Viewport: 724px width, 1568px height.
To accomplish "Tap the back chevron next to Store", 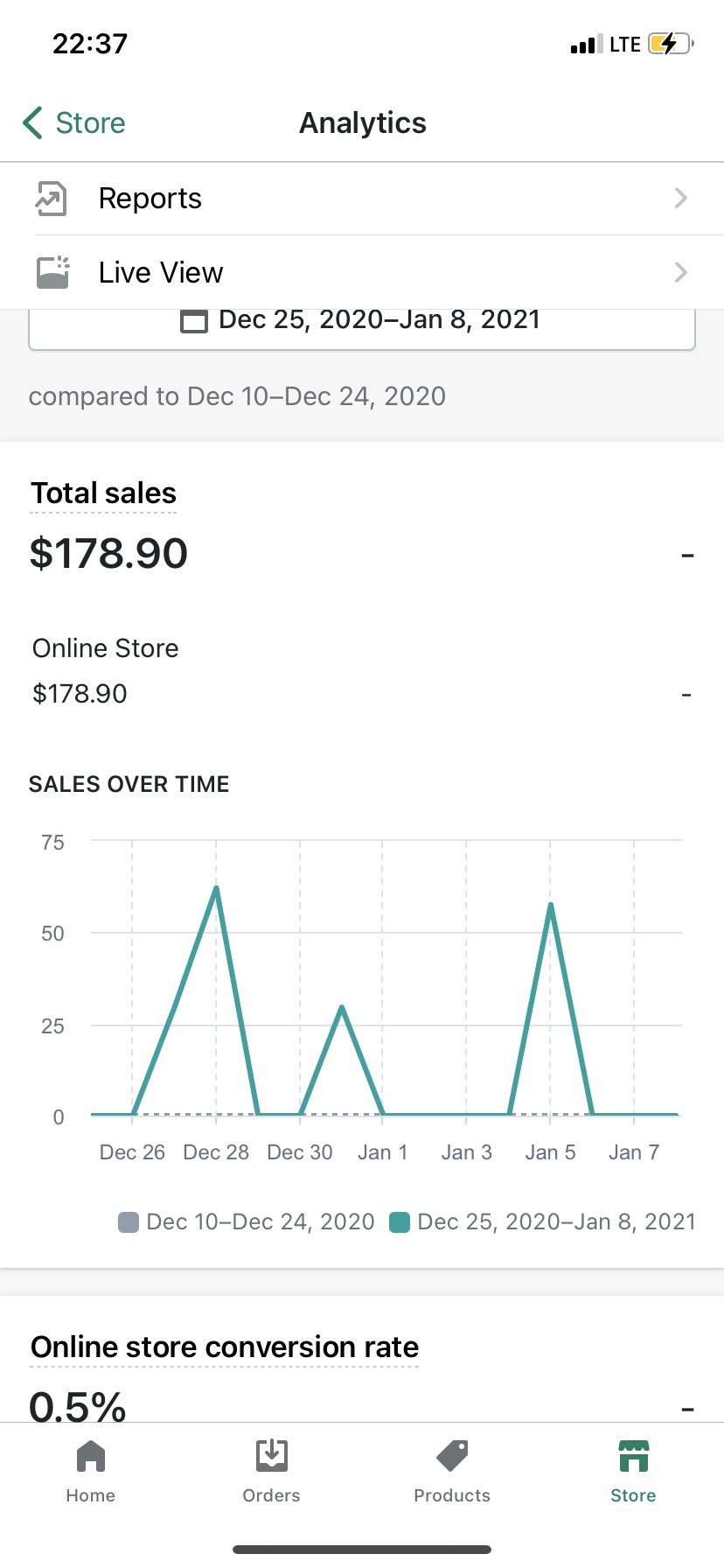I will (32, 123).
